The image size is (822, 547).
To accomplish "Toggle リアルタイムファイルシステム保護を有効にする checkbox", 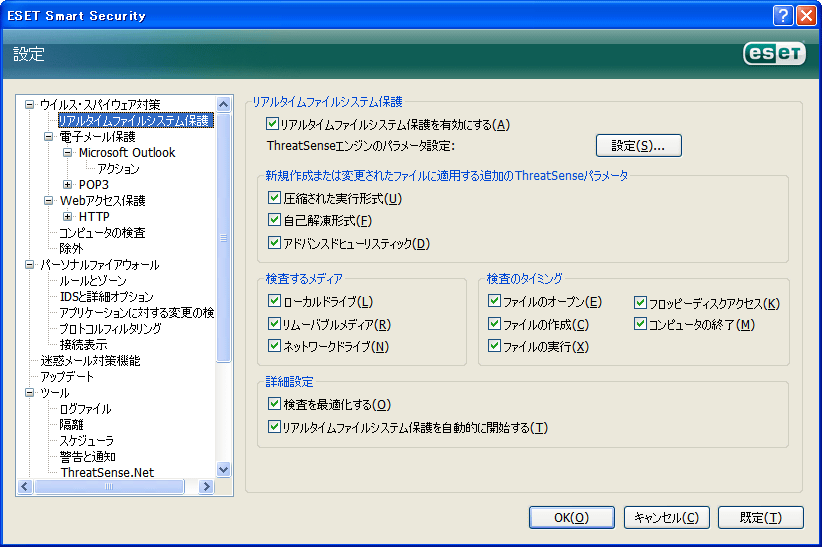I will [272, 124].
